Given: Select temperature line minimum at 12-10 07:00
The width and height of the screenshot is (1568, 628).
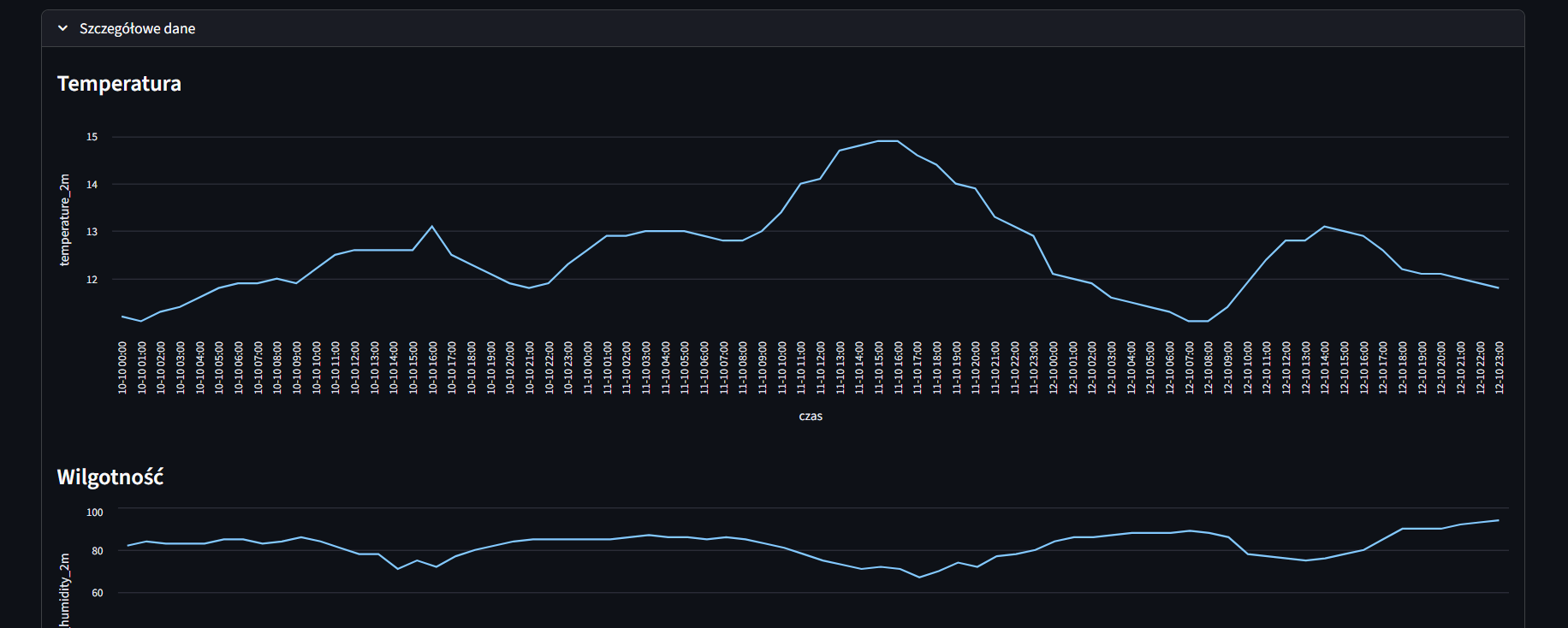Looking at the screenshot, I should point(1190,321).
